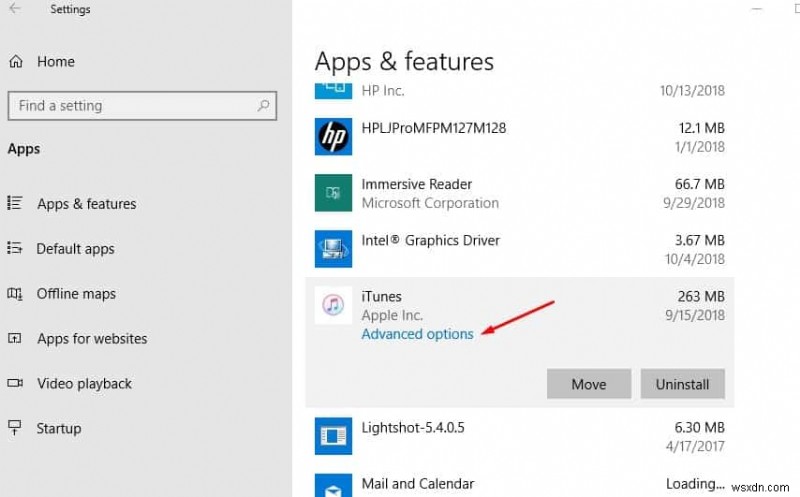Image resolution: width=800 pixels, height=497 pixels.
Task: Click the 263 MB size value
Action: [701, 296]
